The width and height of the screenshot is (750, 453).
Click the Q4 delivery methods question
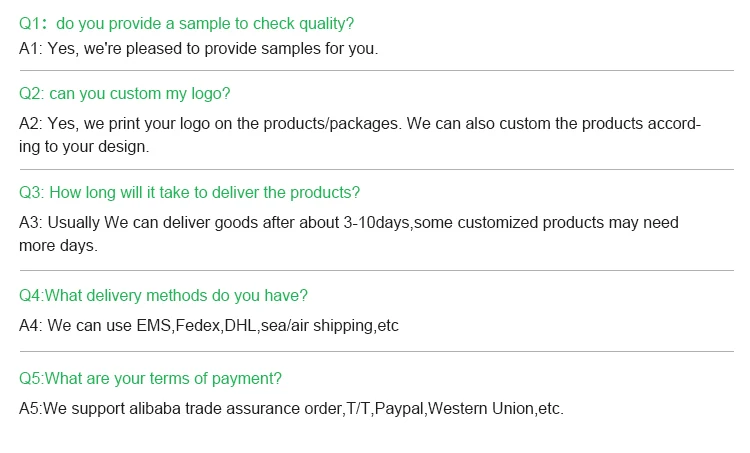click(163, 295)
